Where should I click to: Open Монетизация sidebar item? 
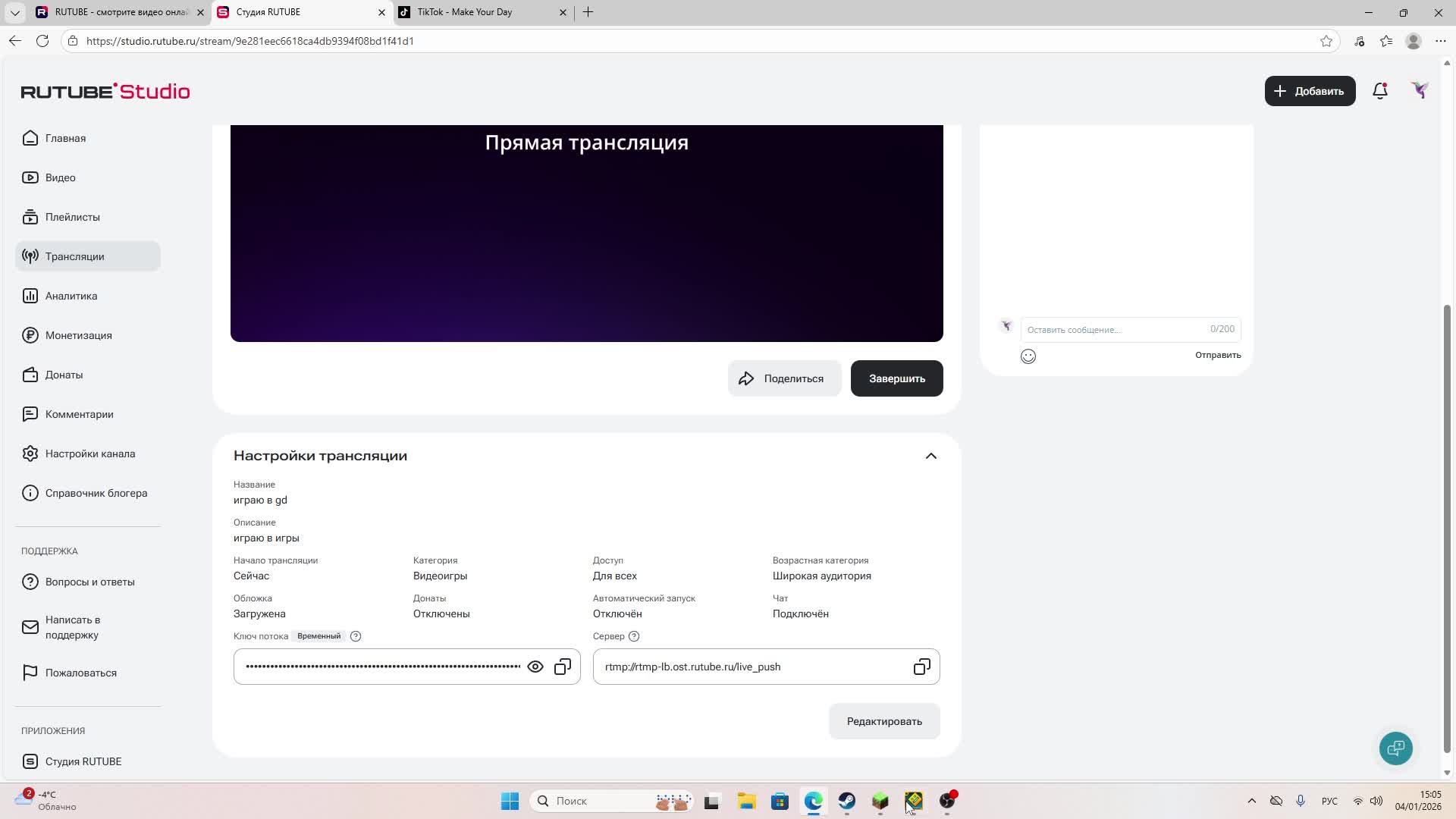(78, 335)
